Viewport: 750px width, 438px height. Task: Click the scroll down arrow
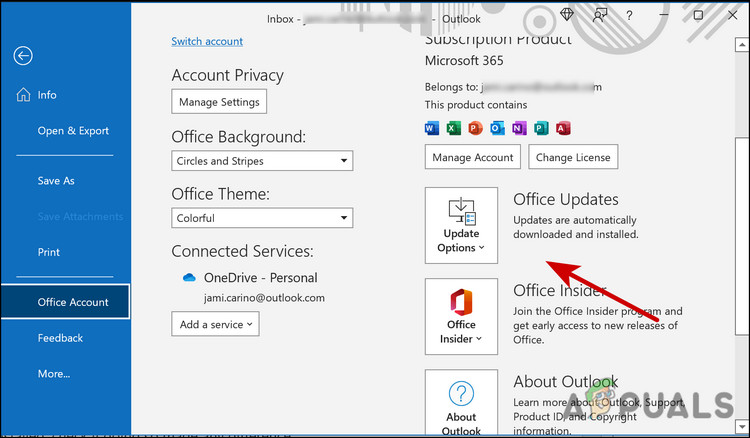click(x=741, y=425)
